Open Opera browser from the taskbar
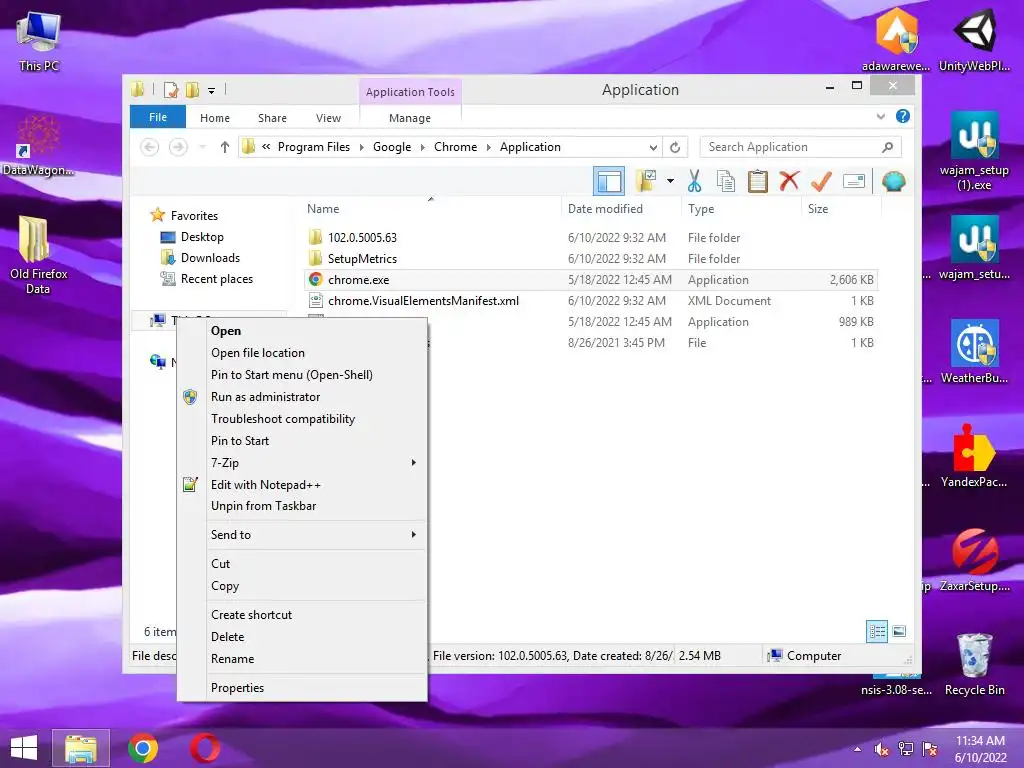 pos(205,748)
